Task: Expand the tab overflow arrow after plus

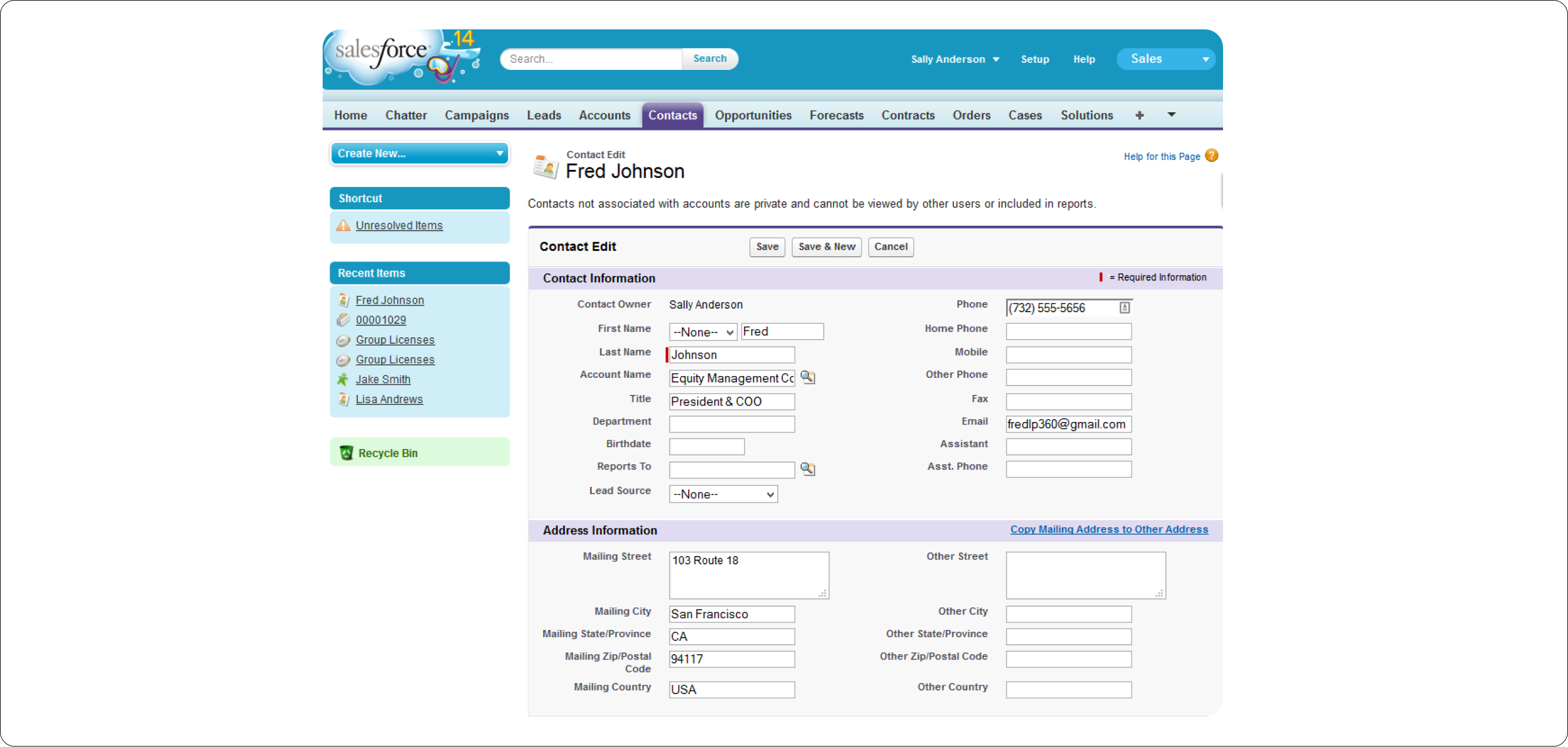Action: coord(1171,115)
